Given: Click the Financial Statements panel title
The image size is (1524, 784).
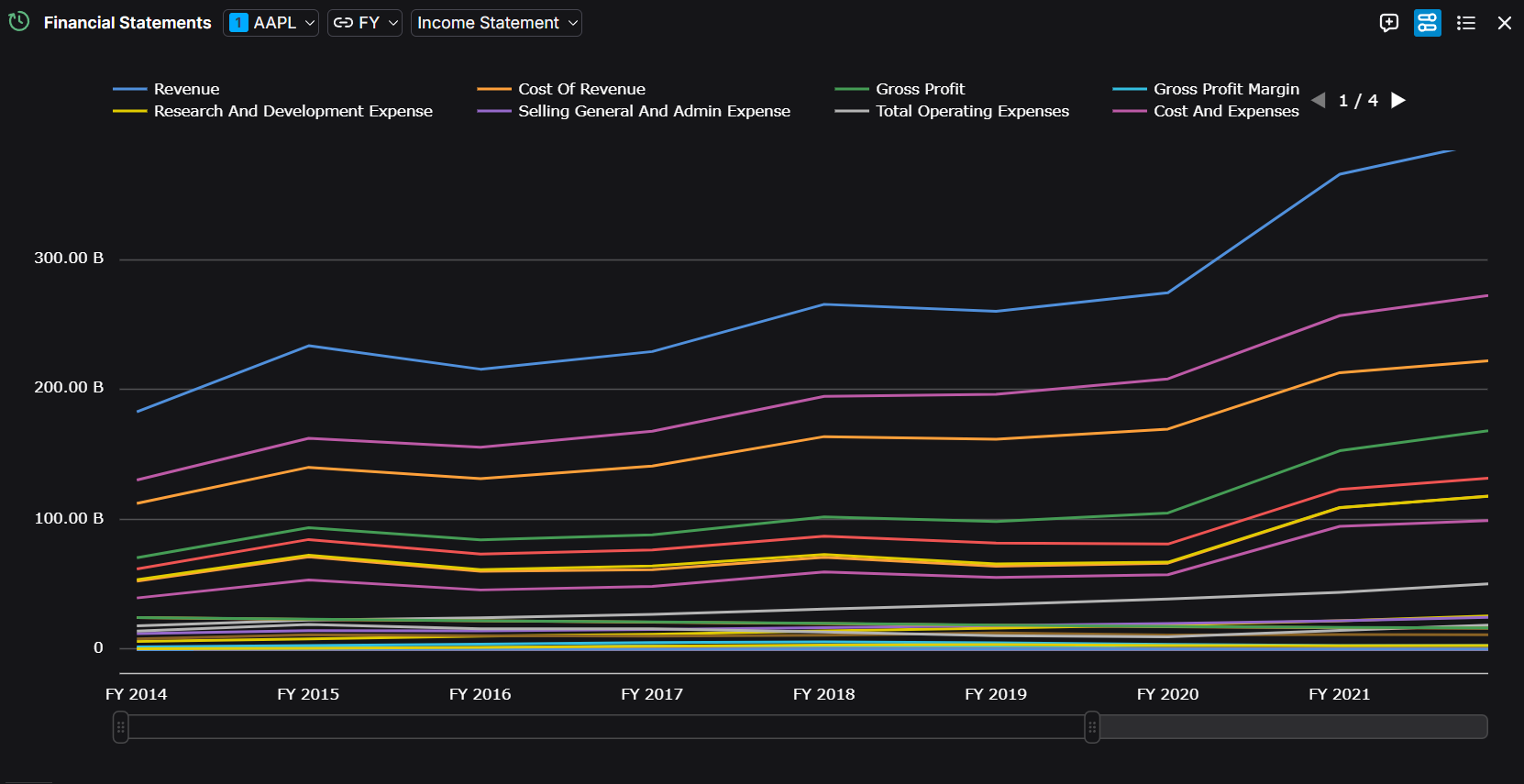Looking at the screenshot, I should (x=127, y=23).
